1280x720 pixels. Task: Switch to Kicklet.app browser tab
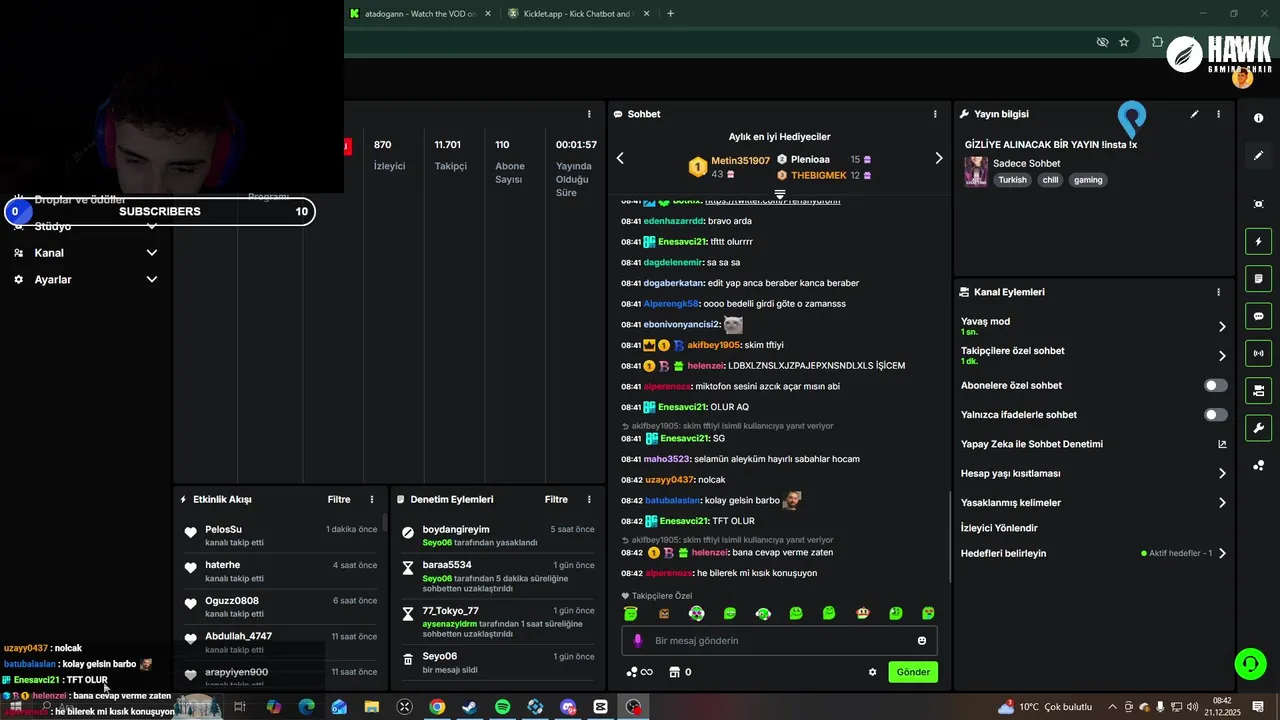[578, 14]
